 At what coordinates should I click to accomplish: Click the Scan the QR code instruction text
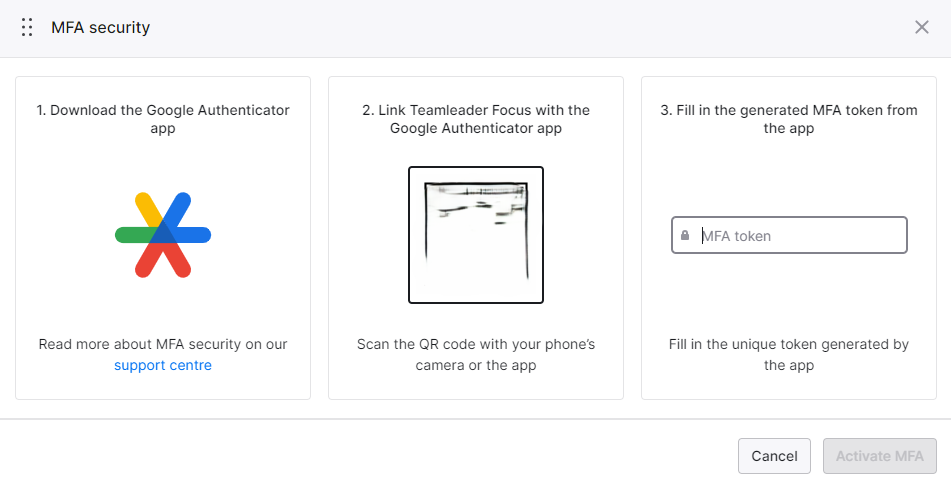[476, 355]
